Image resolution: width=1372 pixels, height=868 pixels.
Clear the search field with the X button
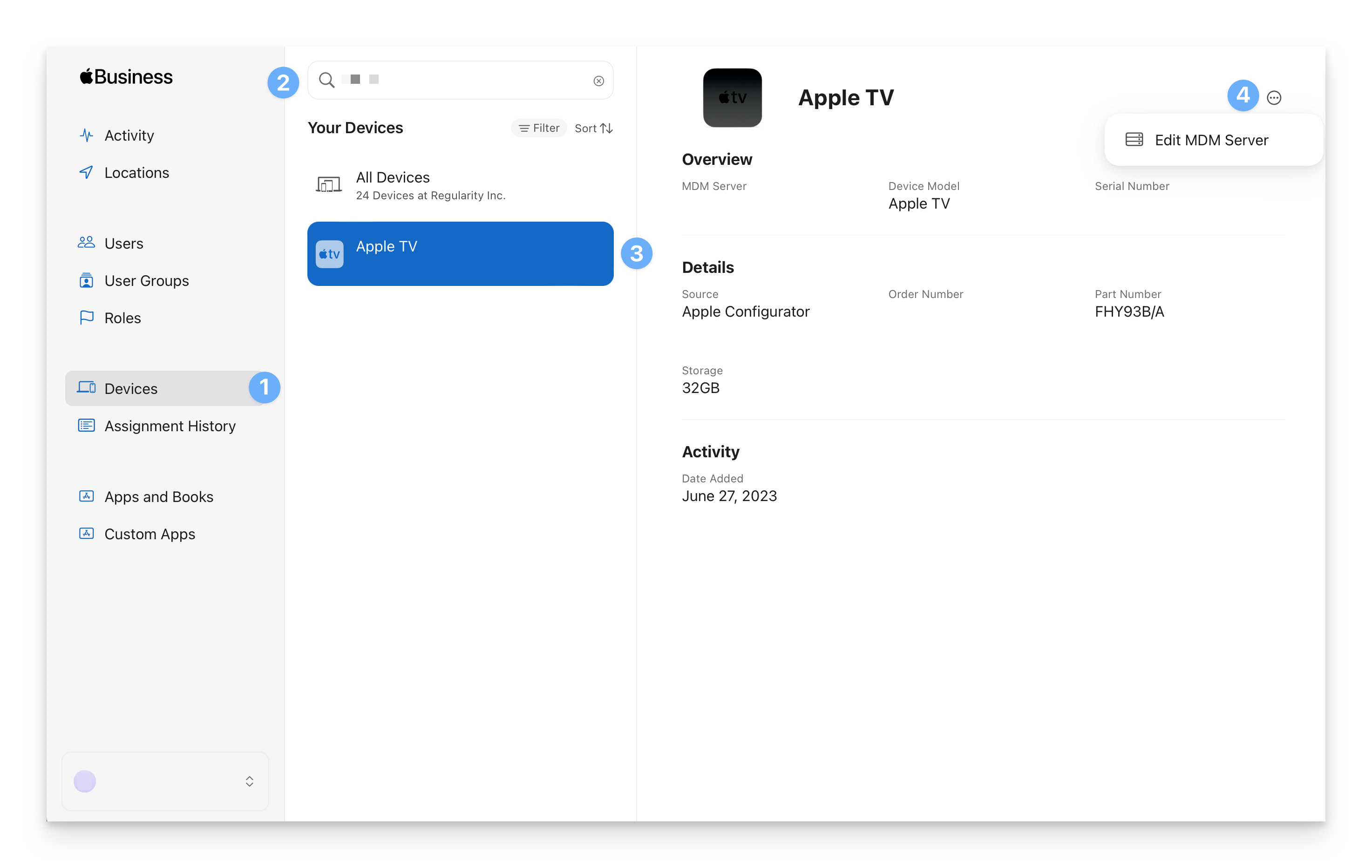598,81
